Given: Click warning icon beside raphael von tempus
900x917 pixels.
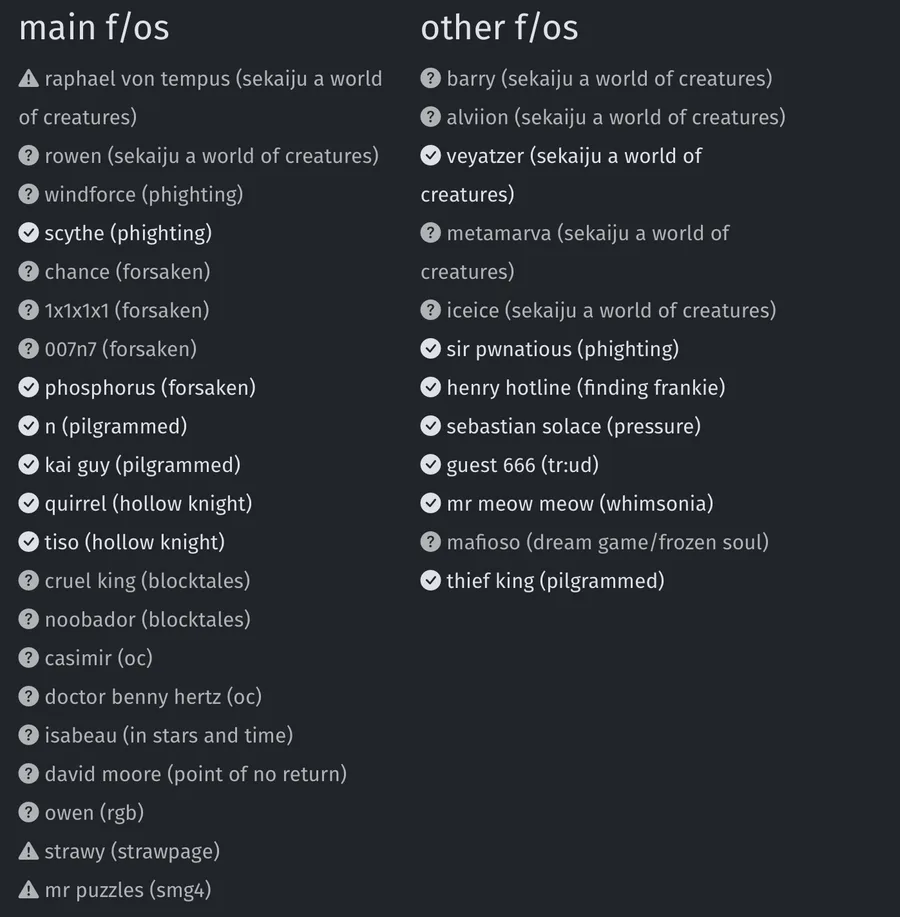Looking at the screenshot, I should pyautogui.click(x=28, y=78).
